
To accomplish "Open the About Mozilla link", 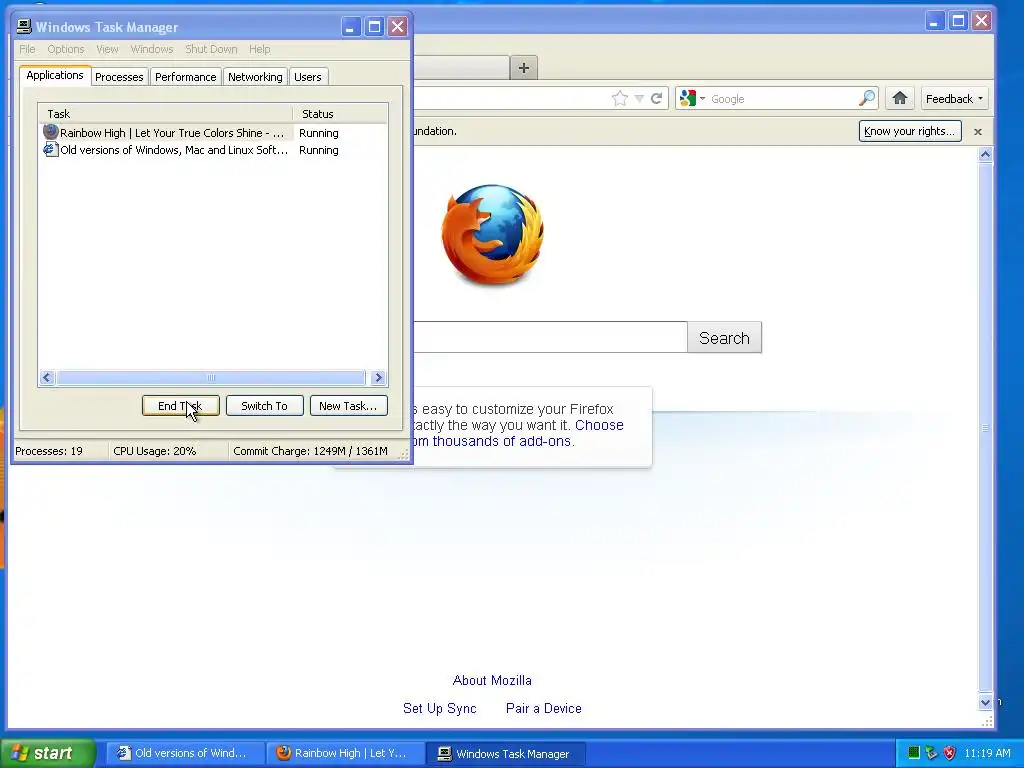I will [x=492, y=680].
